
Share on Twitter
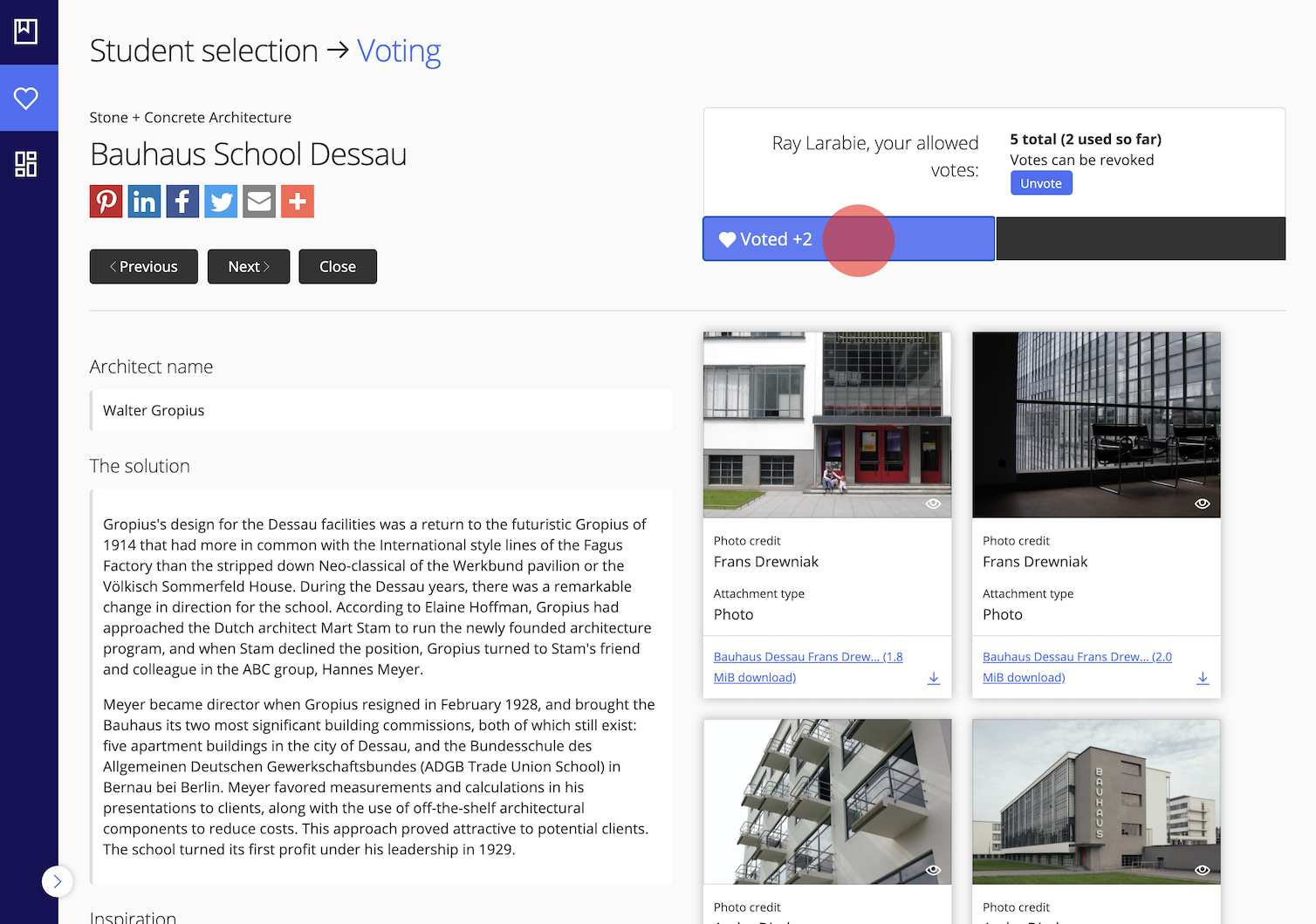(221, 201)
